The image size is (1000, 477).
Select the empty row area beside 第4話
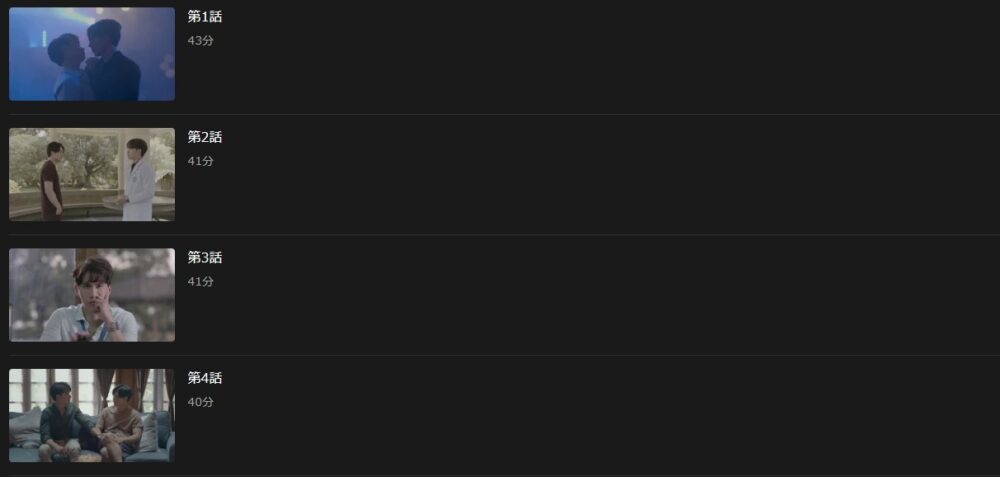coord(600,415)
